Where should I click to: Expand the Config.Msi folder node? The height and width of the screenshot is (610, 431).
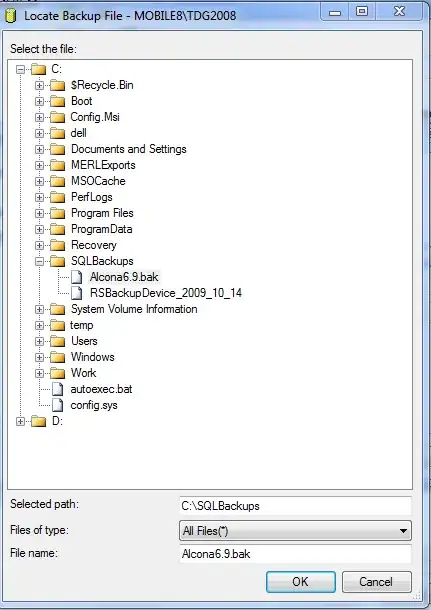coord(39,117)
